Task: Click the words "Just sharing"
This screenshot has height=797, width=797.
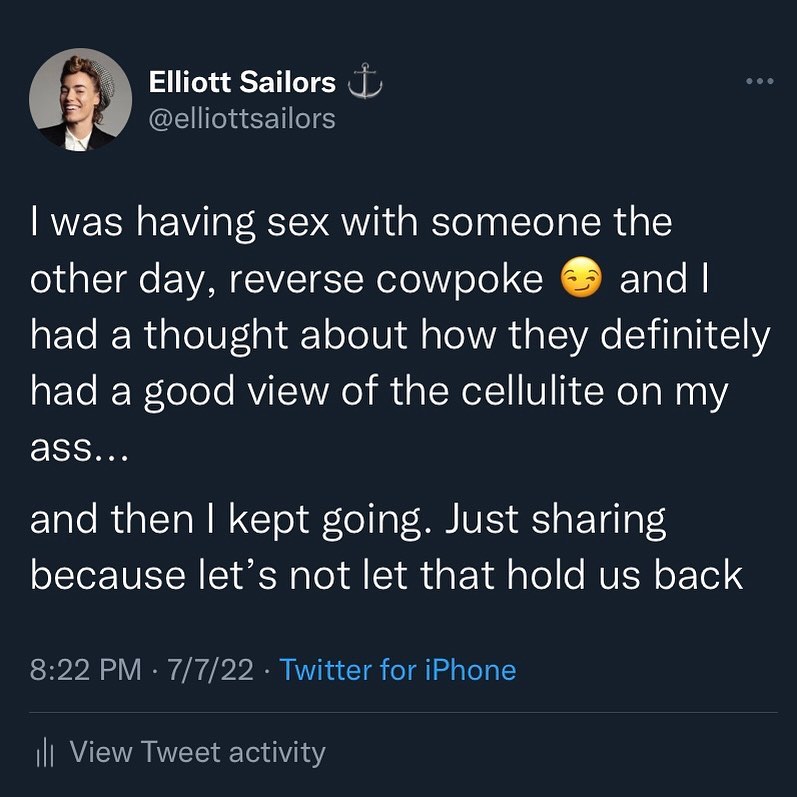Action: [x=556, y=521]
